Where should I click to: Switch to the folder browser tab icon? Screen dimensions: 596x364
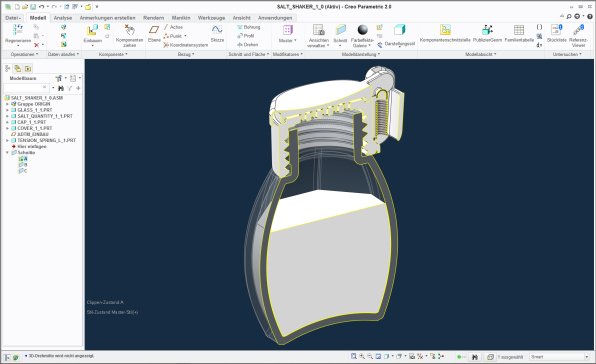click(28, 68)
